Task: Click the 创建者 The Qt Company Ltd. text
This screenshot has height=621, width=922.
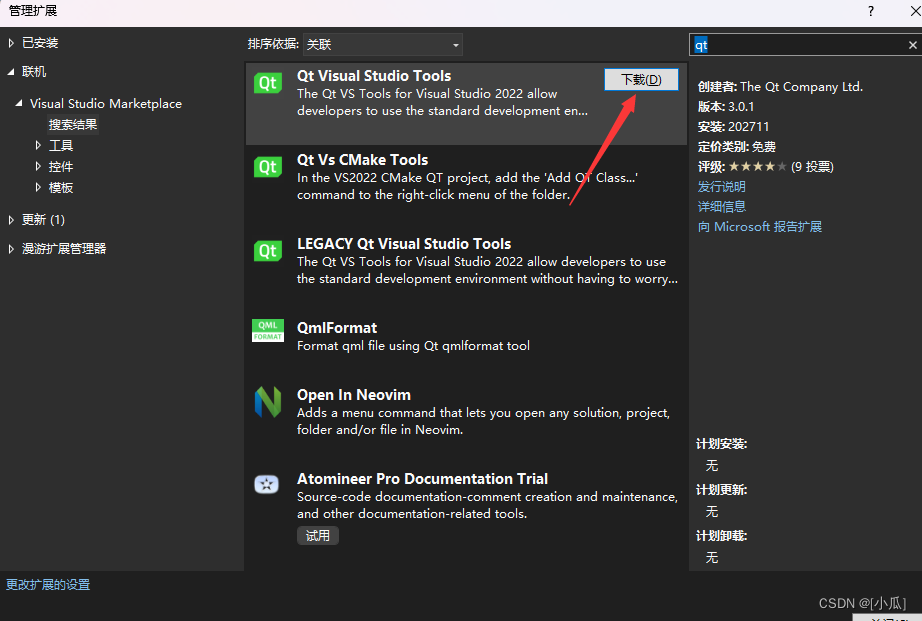Action: pos(780,87)
